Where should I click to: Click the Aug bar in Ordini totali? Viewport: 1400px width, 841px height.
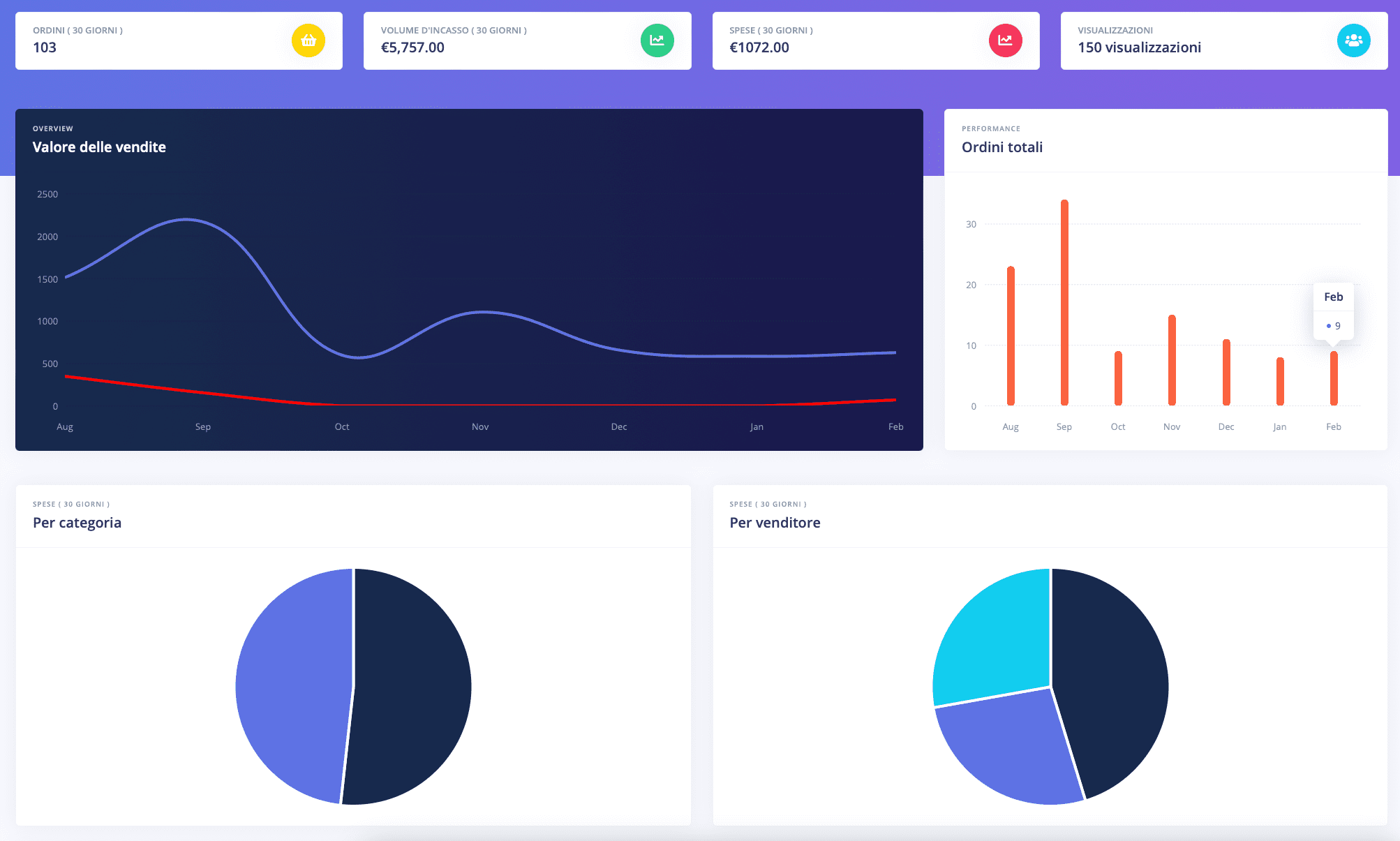1011,336
